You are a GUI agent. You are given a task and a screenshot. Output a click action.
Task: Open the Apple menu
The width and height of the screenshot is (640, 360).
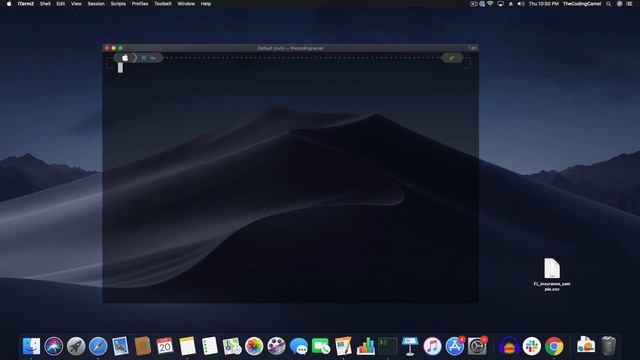[x=9, y=4]
